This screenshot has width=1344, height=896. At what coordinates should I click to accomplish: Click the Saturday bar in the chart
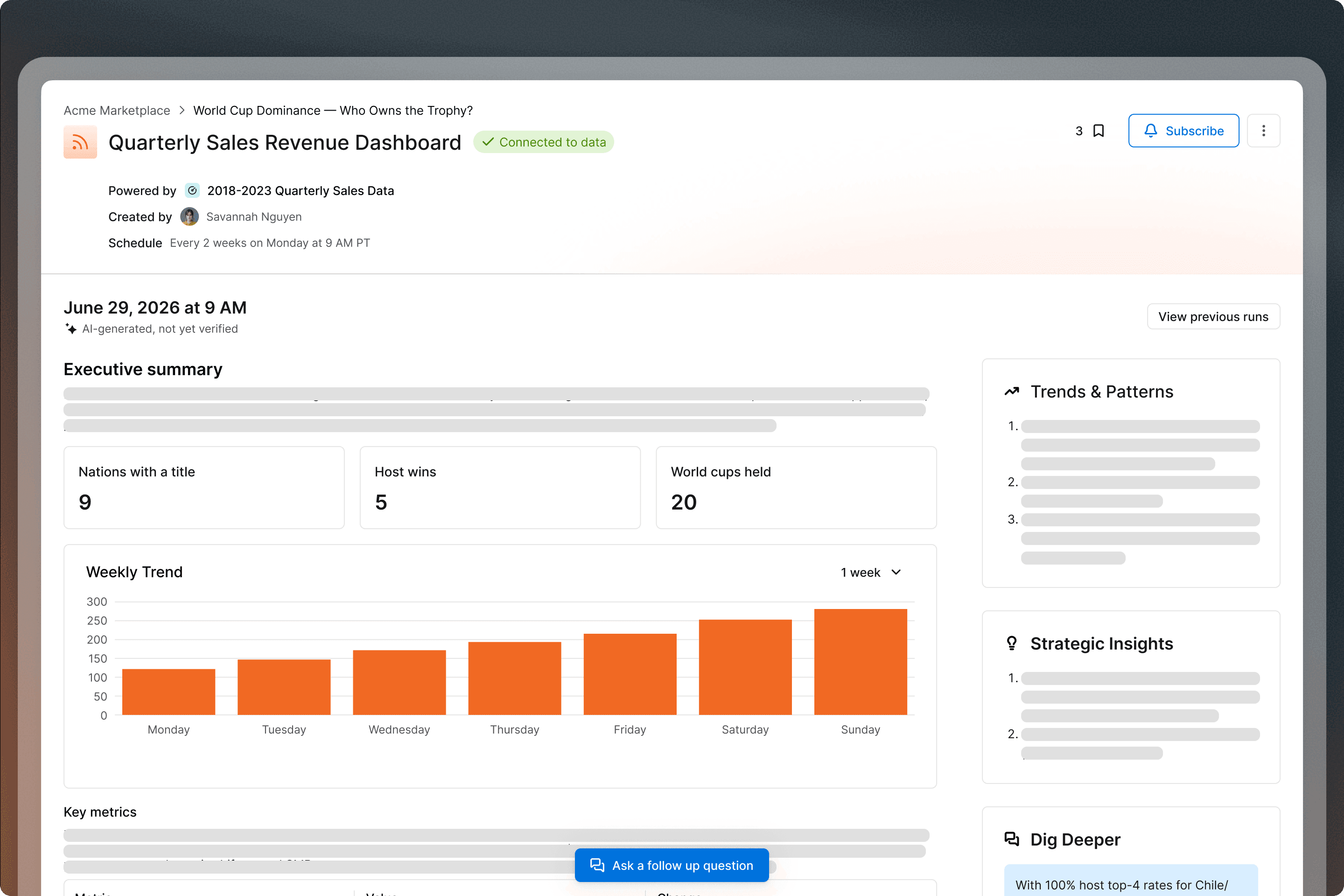(x=745, y=667)
